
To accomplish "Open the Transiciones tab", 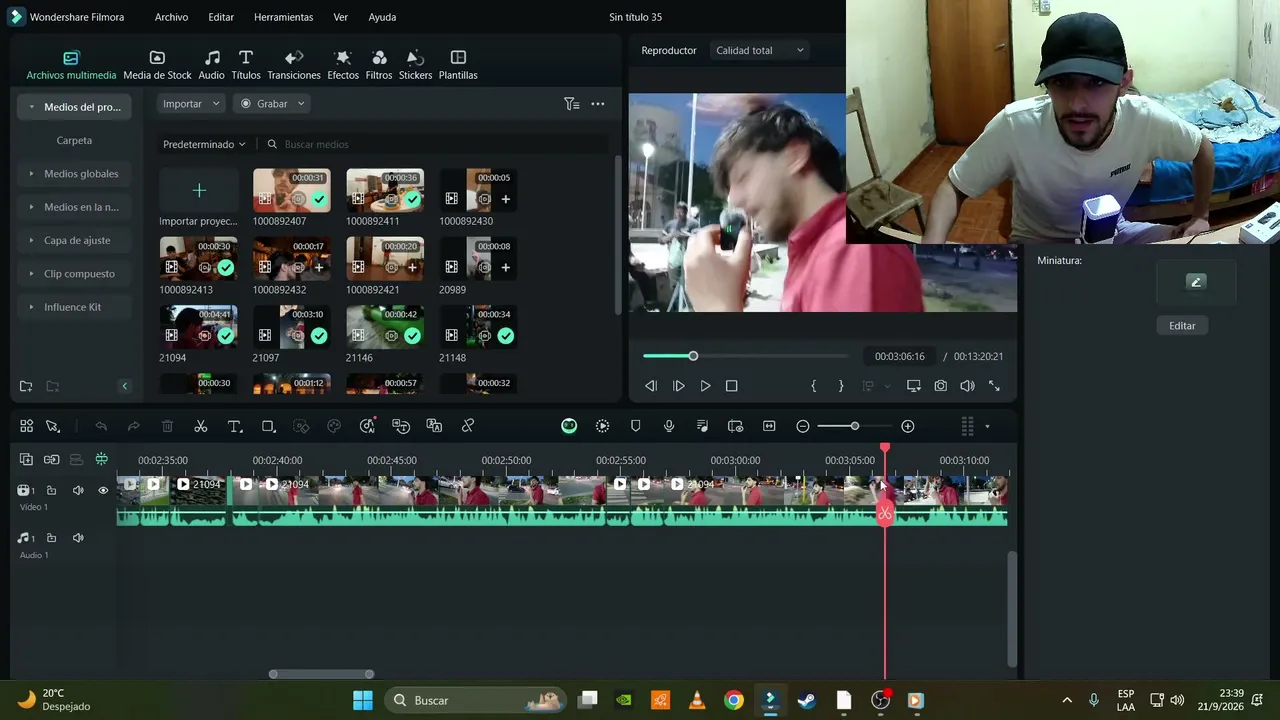I will [x=294, y=65].
